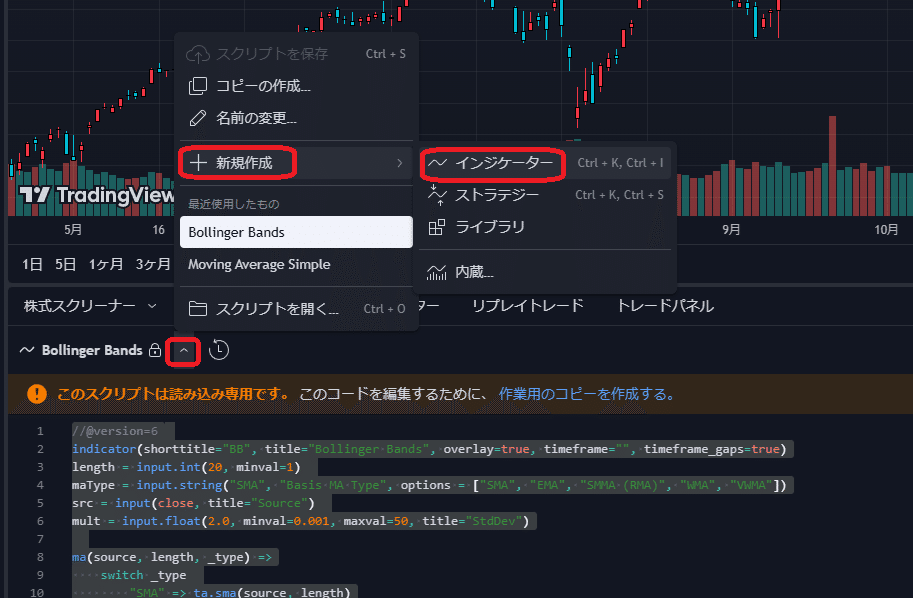Image resolution: width=913 pixels, height=598 pixels.
Task: Click the 9月 label on time axis
Action: pyautogui.click(x=731, y=229)
